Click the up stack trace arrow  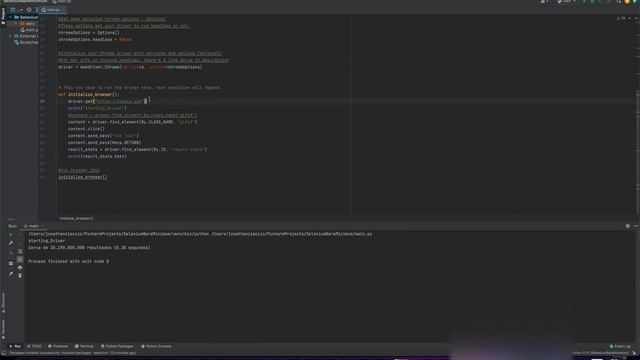tap(20, 234)
